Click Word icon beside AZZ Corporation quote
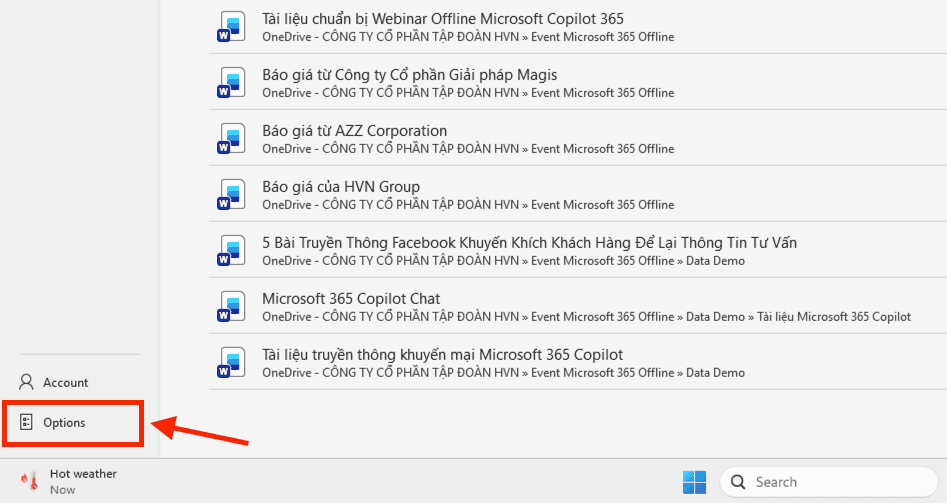 pos(231,139)
